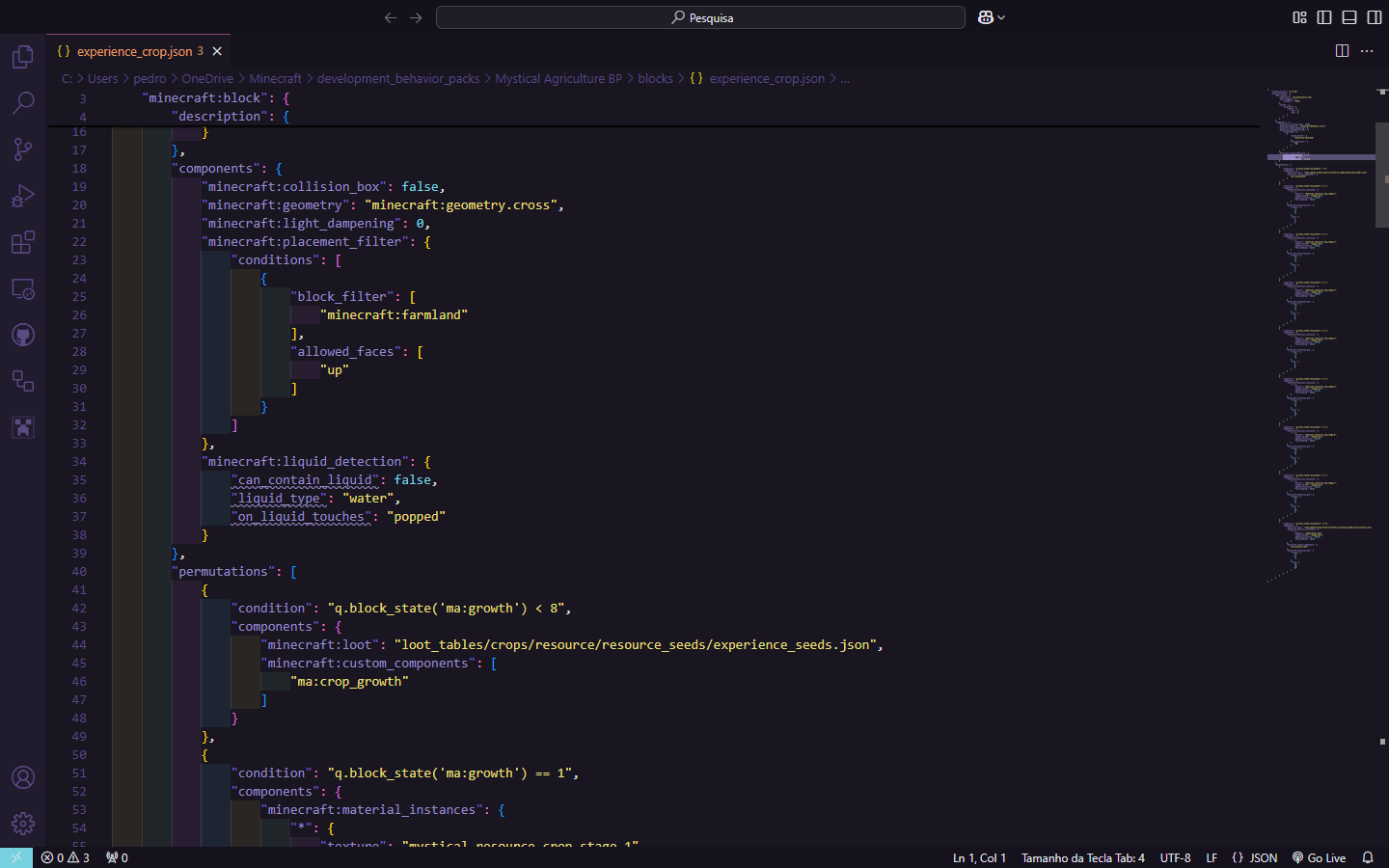Expand the 'blocks' breadcrumb folder
This screenshot has width=1389, height=868.
pos(655,79)
